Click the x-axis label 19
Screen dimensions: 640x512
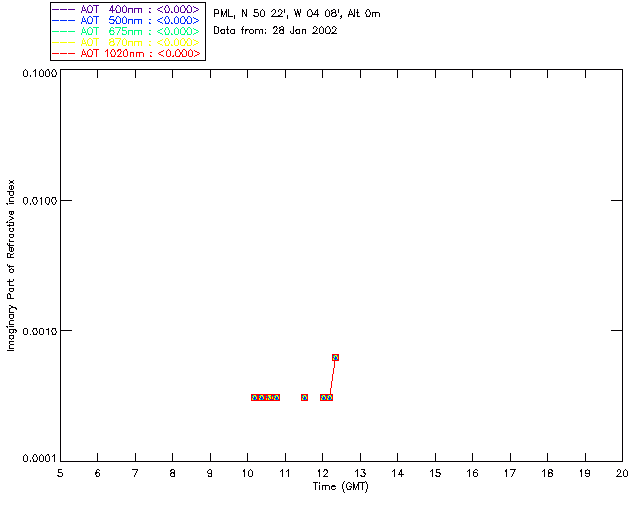585,473
